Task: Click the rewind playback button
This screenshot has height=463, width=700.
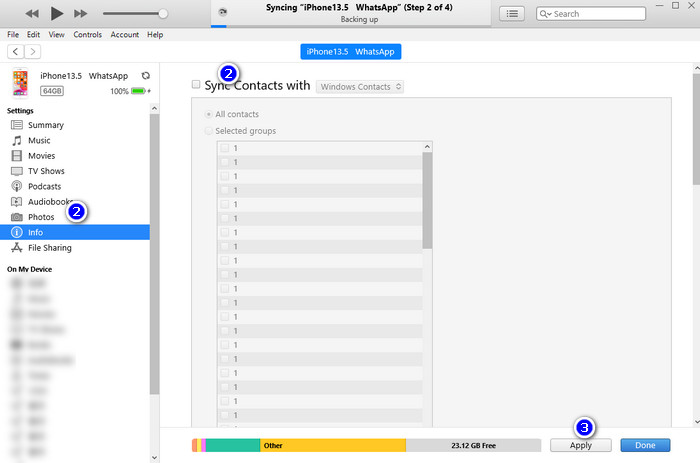Action: (x=32, y=14)
